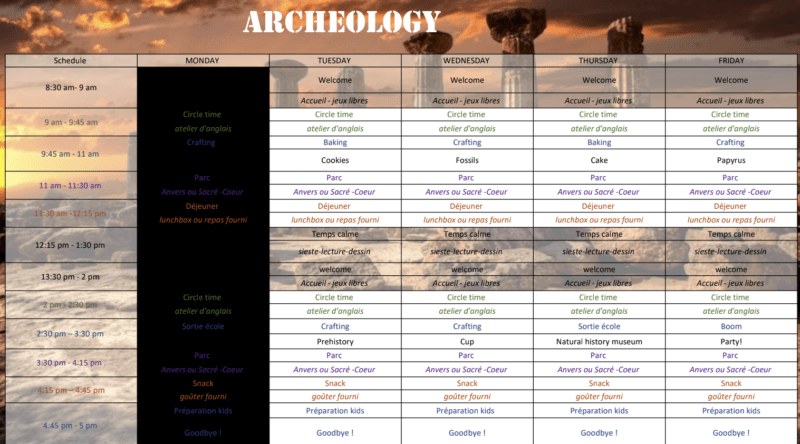Click Thursday's lunchbox ou repas fourni cell
The width and height of the screenshot is (800, 444).
[599, 220]
